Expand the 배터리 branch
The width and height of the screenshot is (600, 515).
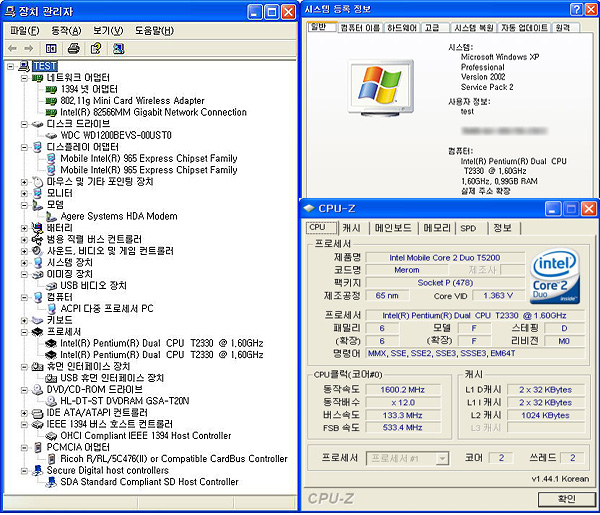tap(24, 228)
